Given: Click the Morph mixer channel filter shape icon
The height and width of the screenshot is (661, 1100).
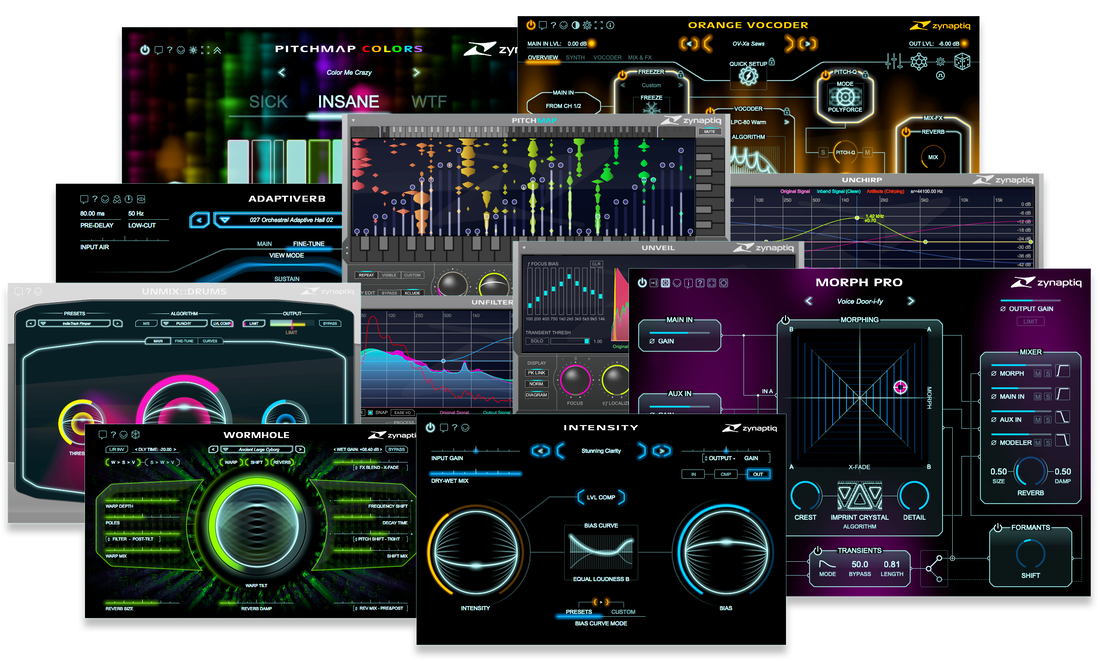Looking at the screenshot, I should point(1063,371).
